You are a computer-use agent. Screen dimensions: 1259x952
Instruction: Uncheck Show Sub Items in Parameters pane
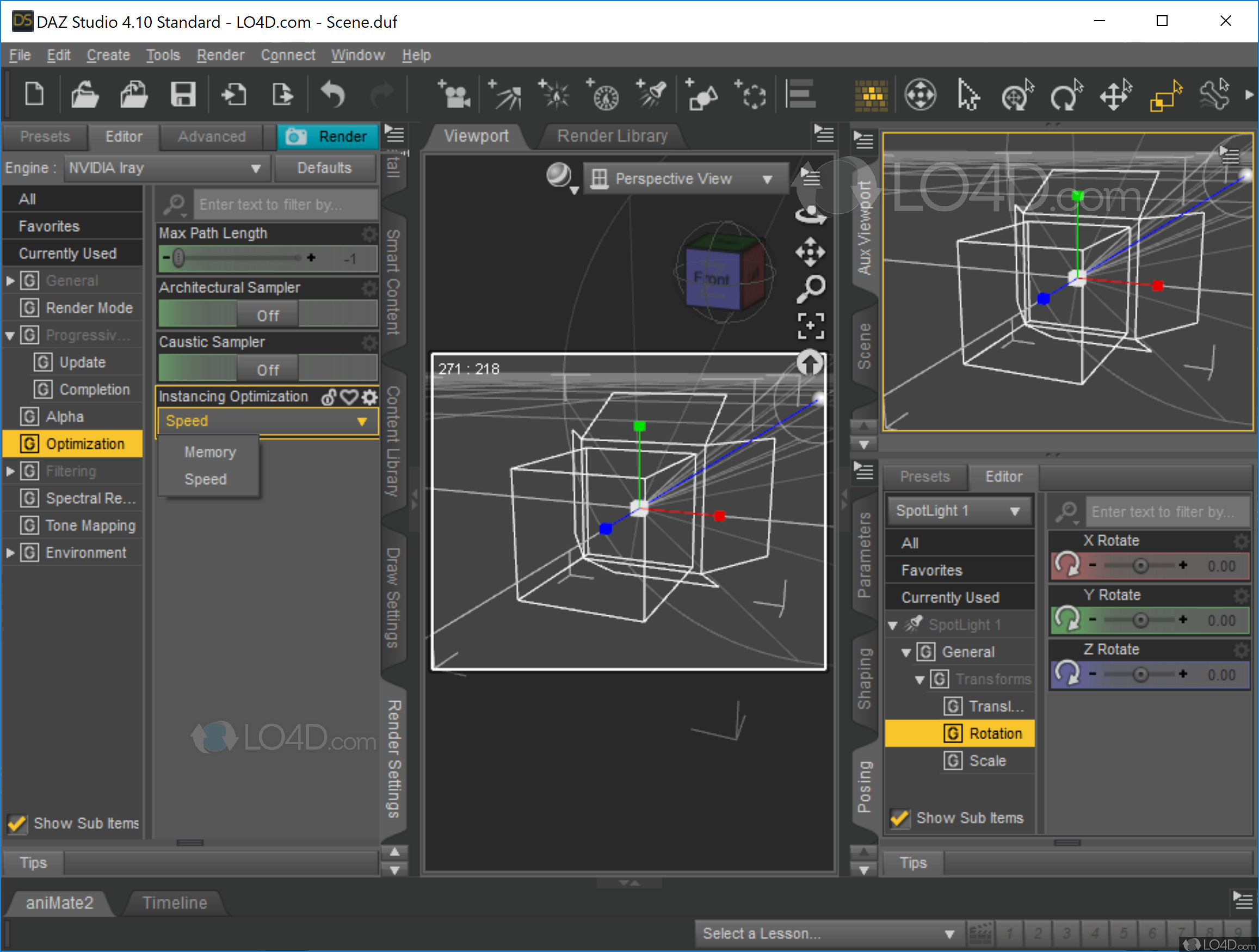[899, 818]
